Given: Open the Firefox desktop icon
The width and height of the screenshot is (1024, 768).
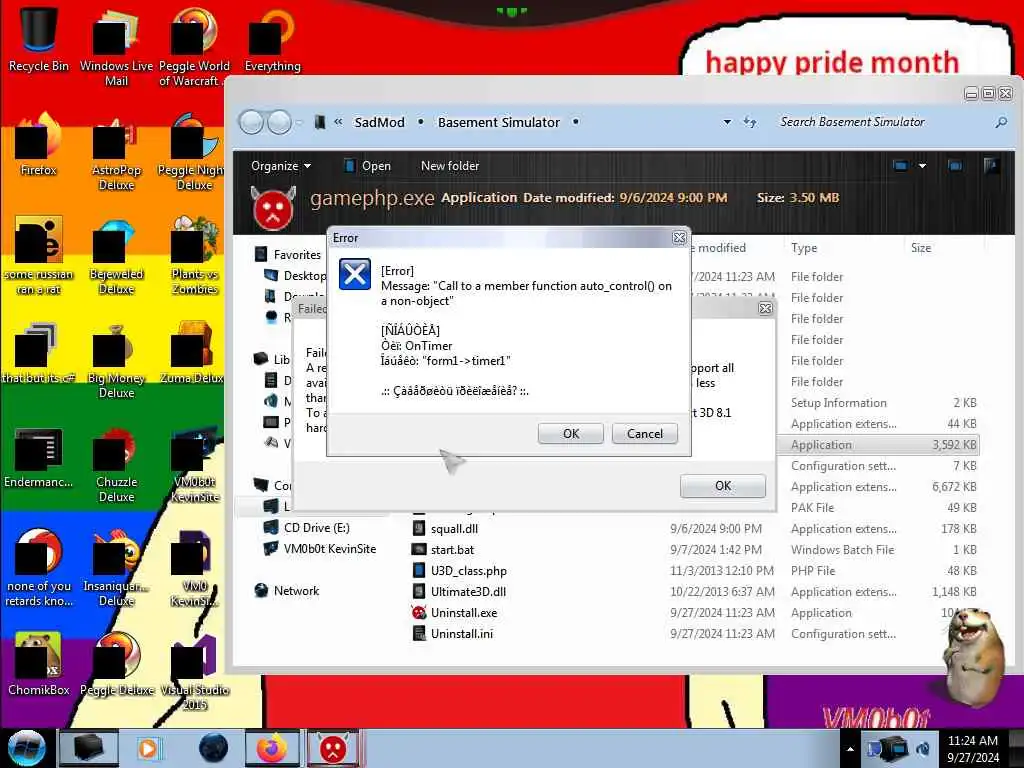Looking at the screenshot, I should click(x=39, y=144).
